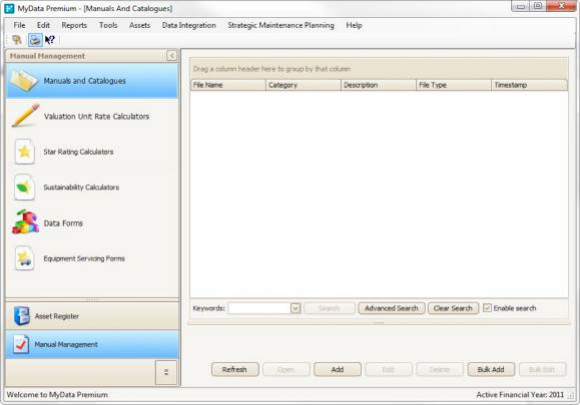Open the Reports menu
Image resolution: width=580 pixels, height=405 pixels.
pyautogui.click(x=74, y=25)
